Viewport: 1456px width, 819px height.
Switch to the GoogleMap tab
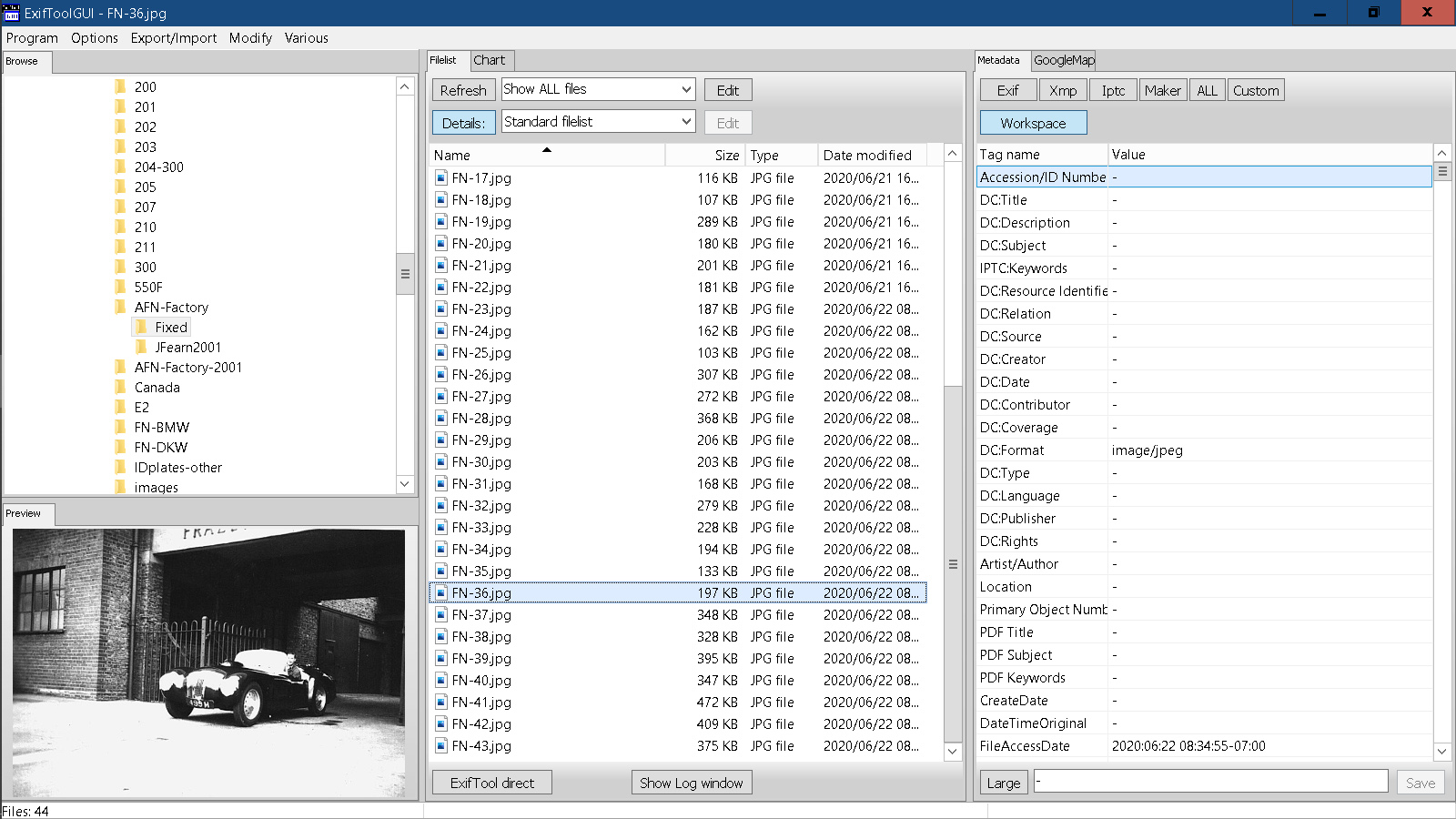[1063, 60]
